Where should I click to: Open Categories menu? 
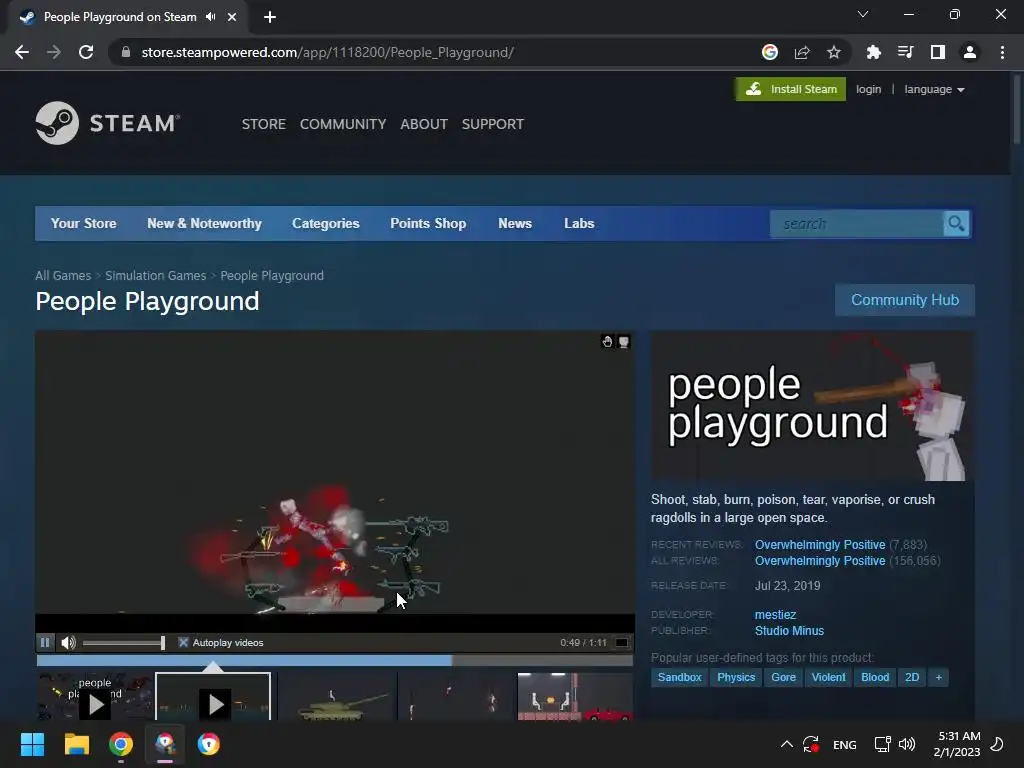(x=326, y=223)
